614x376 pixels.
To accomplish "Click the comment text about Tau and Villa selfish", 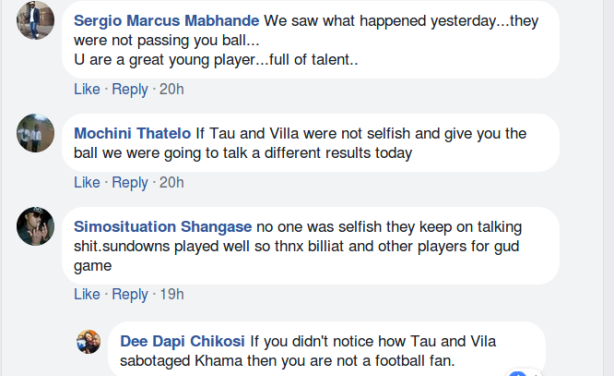I will [300, 143].
